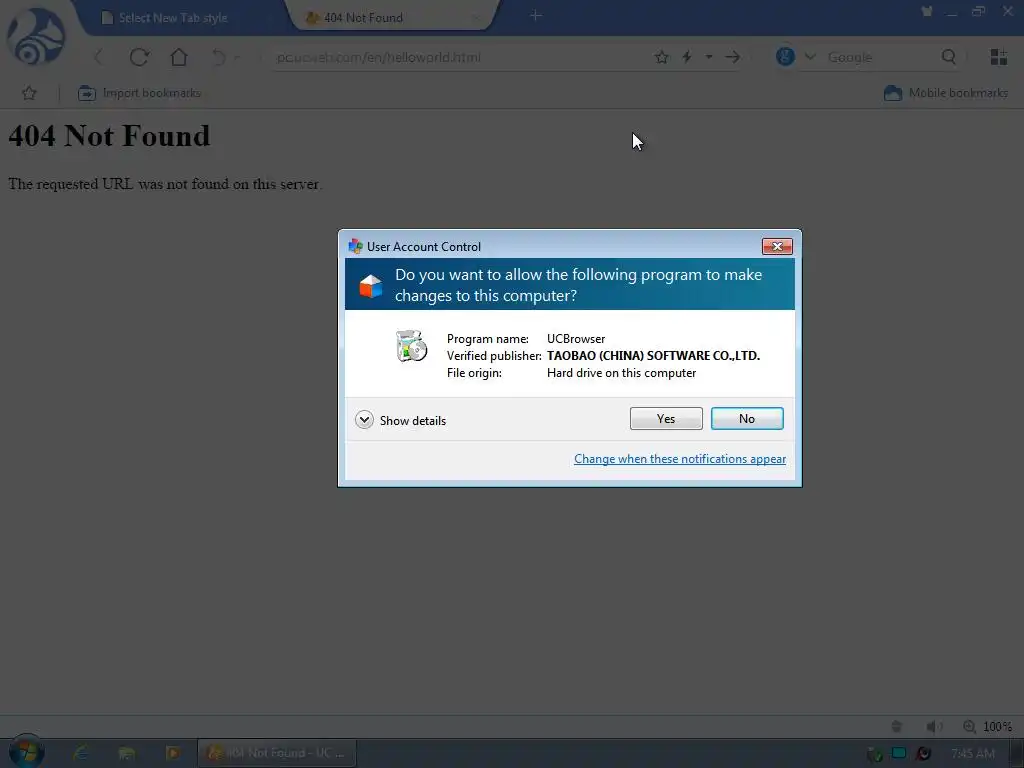Launch Internet Explorer from the taskbar
Screen dimensions: 1024x768
(81, 753)
